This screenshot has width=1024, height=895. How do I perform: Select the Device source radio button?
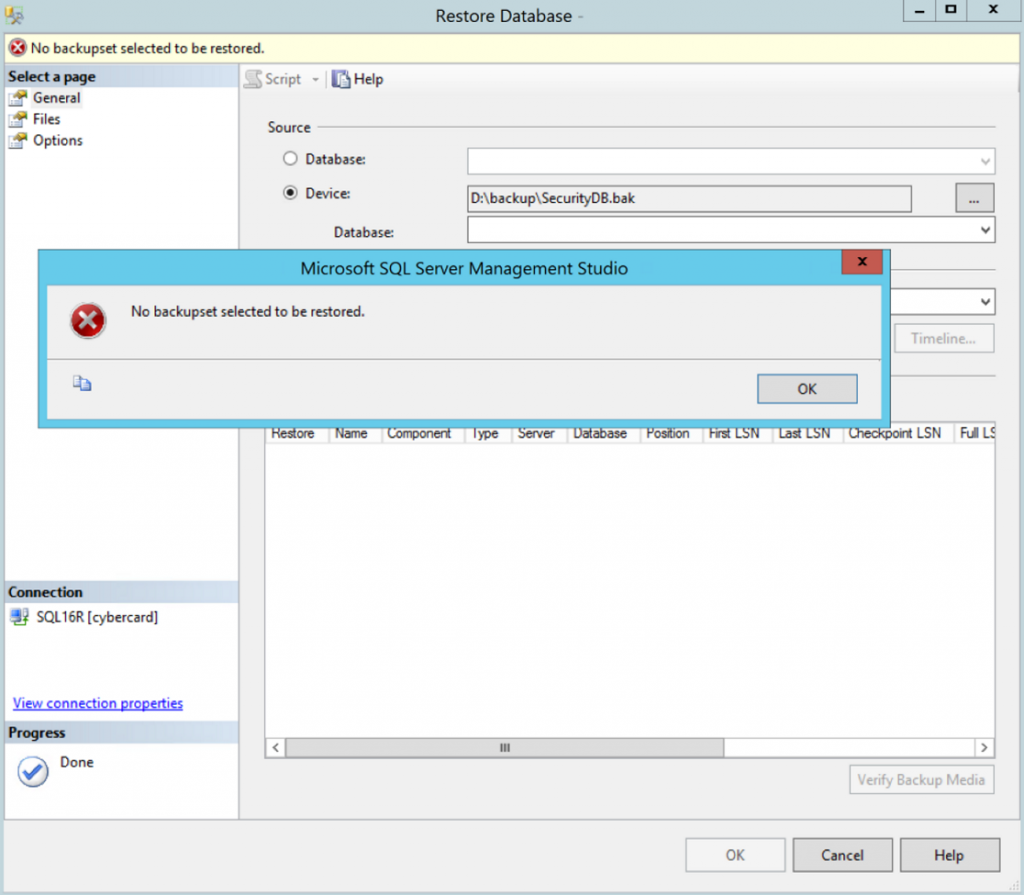click(290, 193)
